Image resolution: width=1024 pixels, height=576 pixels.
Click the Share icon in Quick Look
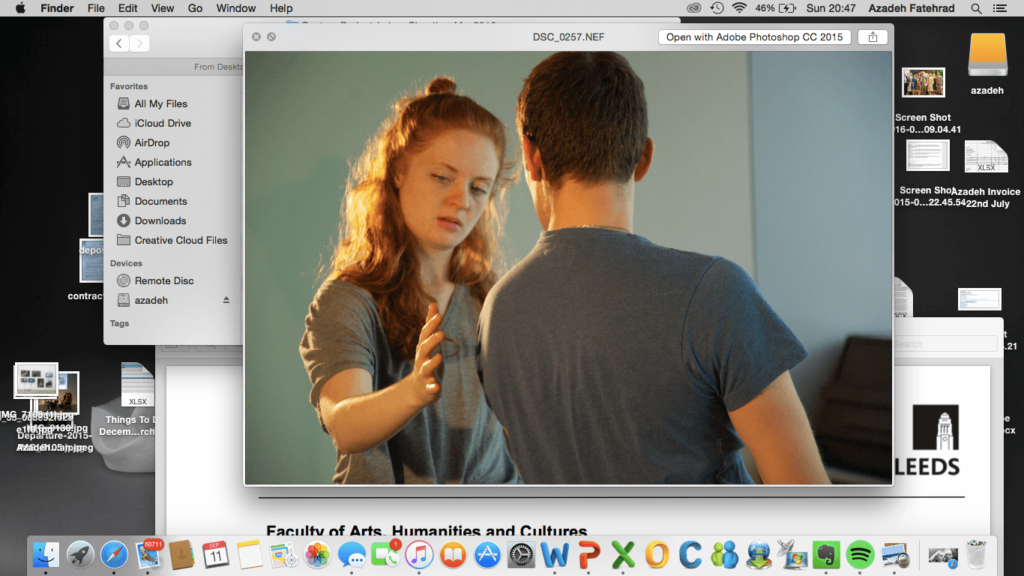pos(872,37)
